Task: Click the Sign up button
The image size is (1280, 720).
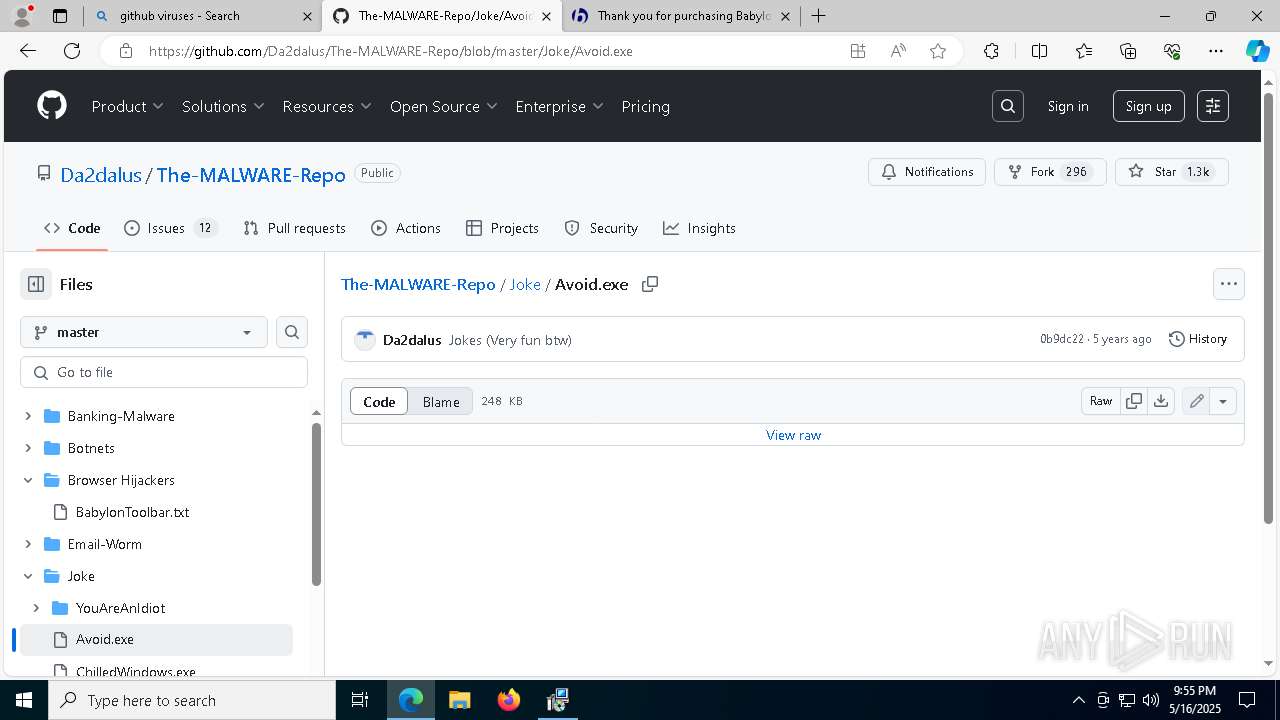Action: coord(1148,106)
